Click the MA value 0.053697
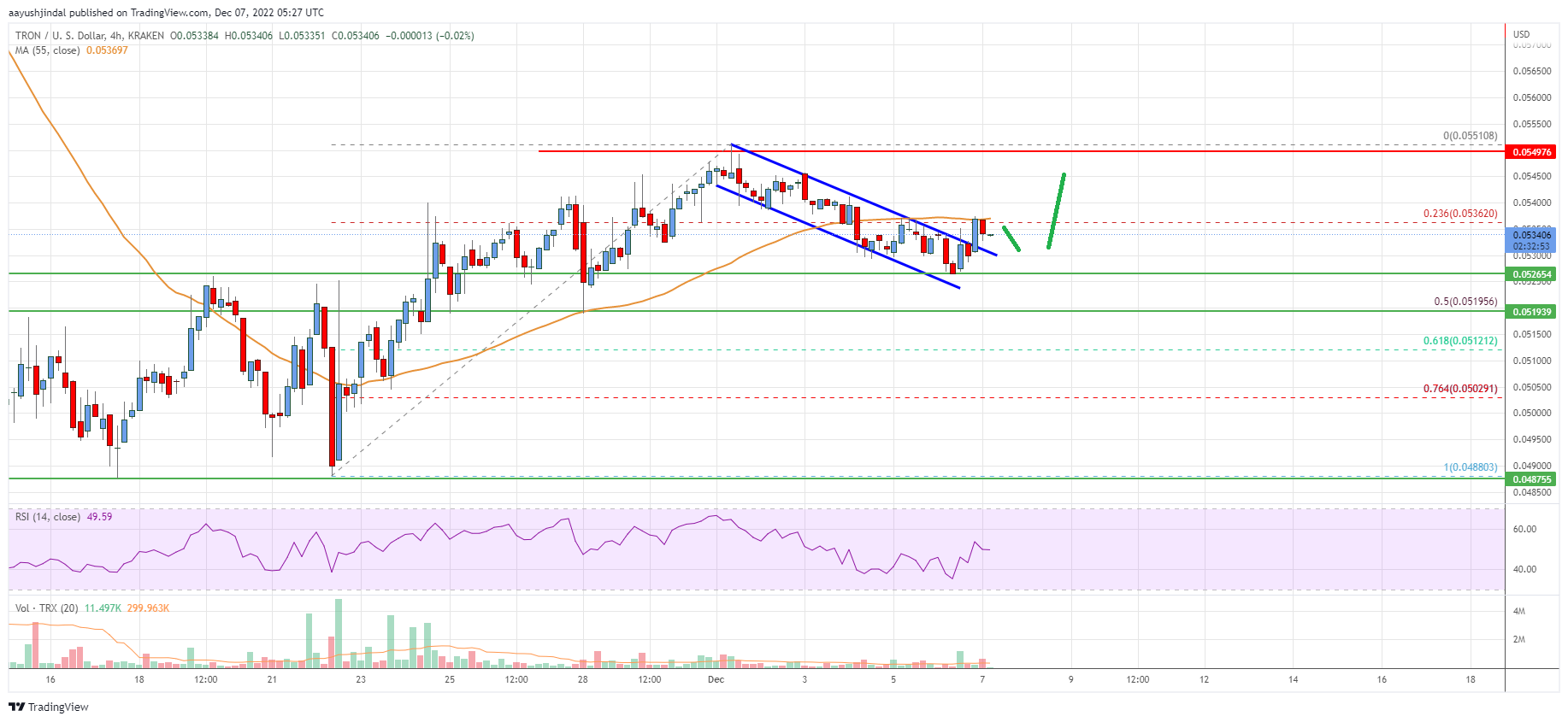The height and width of the screenshot is (722, 1568). coord(107,50)
